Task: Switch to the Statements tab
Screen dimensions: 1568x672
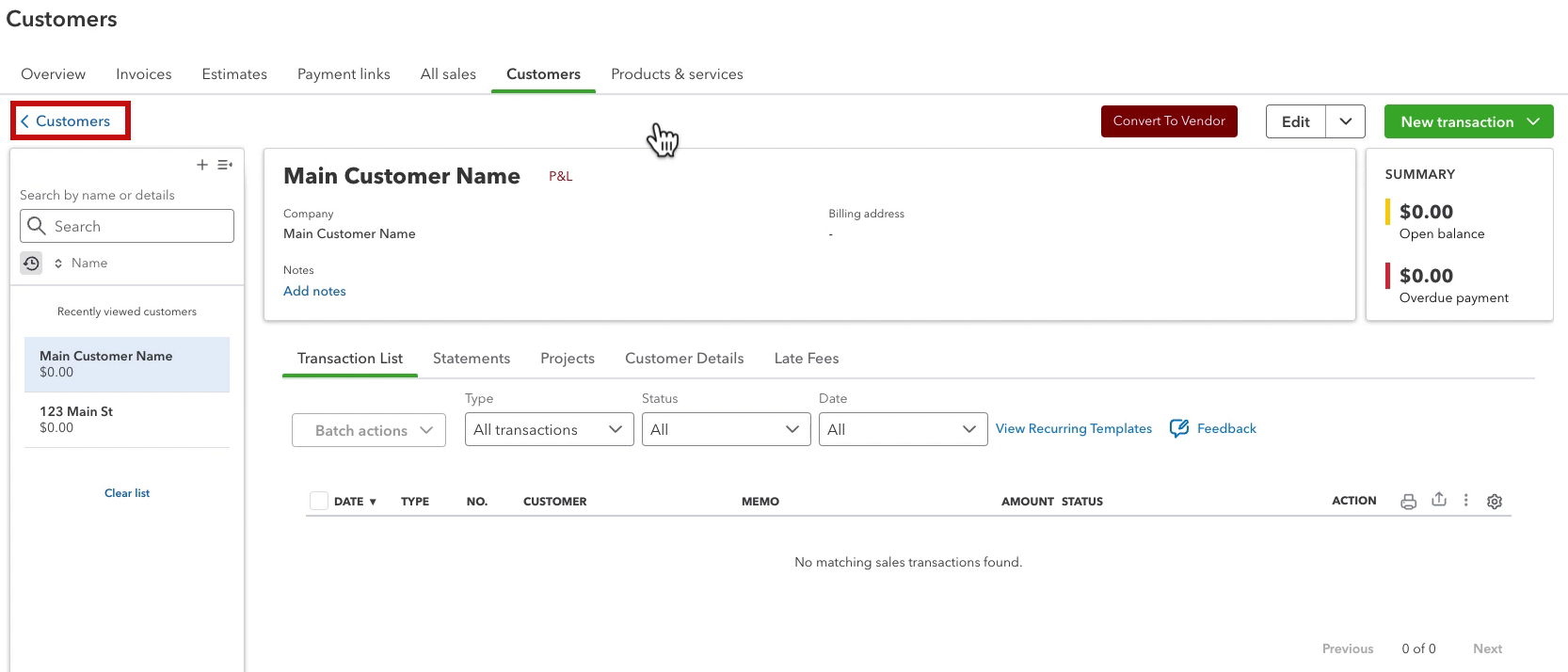Action: (x=472, y=359)
